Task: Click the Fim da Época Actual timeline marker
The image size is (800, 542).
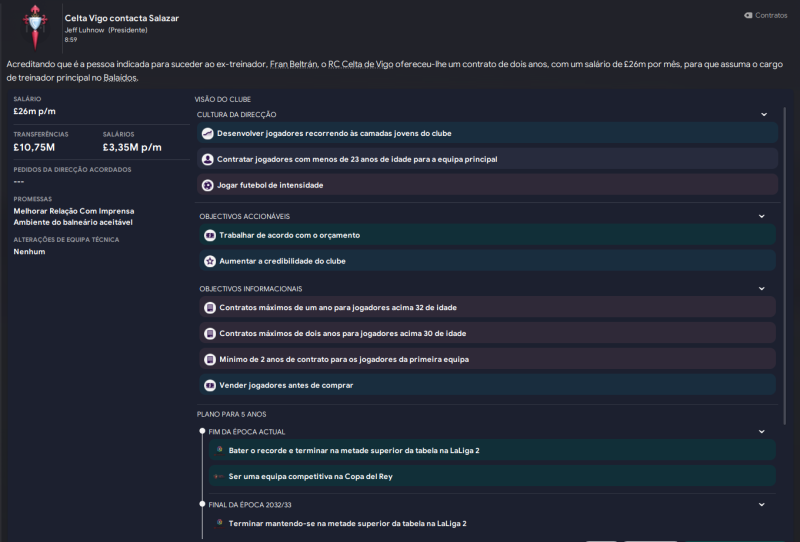Action: tap(203, 431)
